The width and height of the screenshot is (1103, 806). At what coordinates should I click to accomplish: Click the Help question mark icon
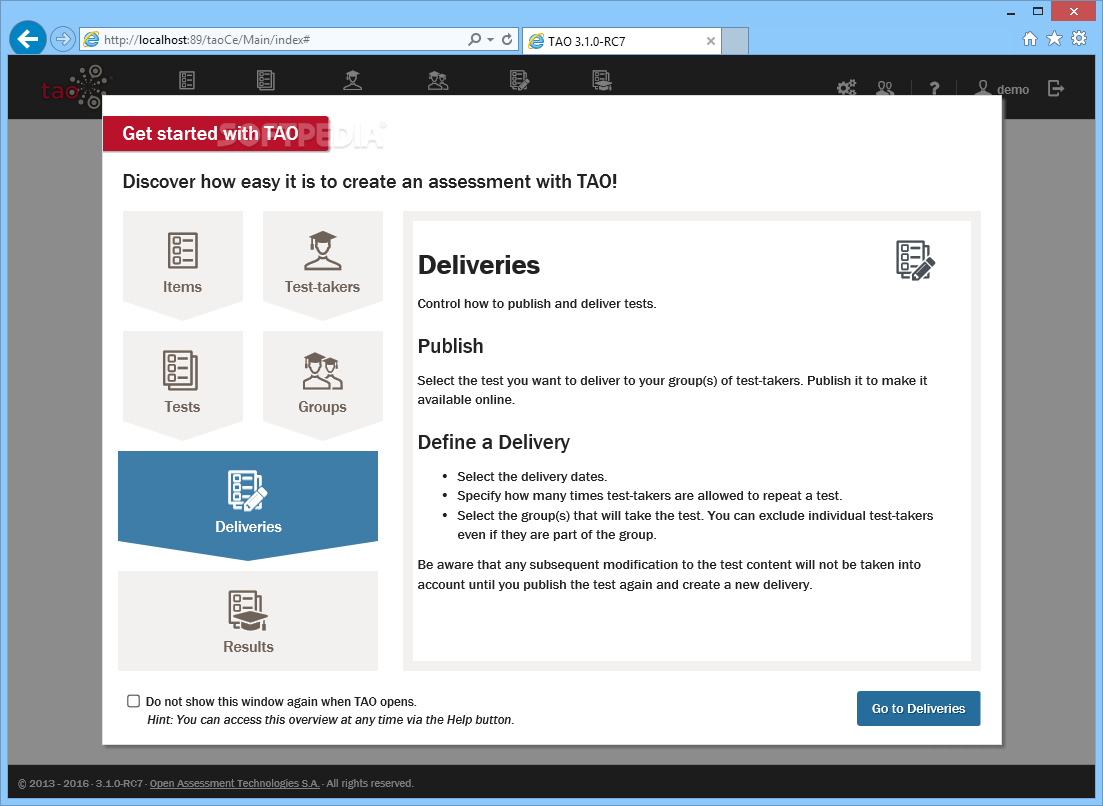pos(934,89)
